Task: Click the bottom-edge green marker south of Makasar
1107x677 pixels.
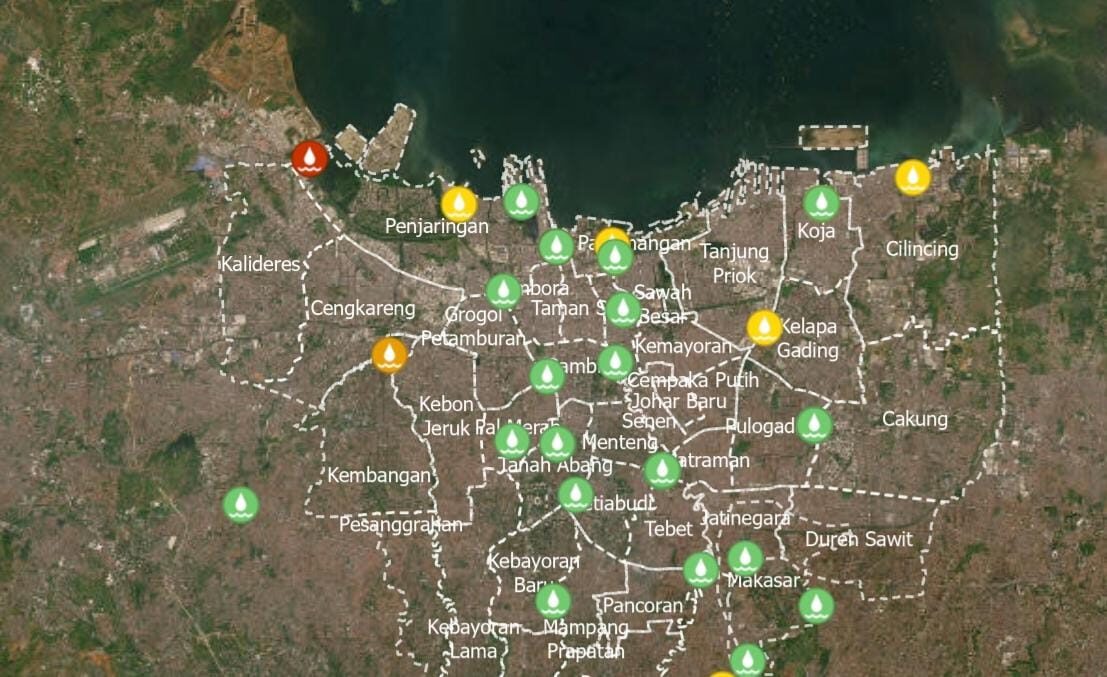Action: (x=747, y=661)
